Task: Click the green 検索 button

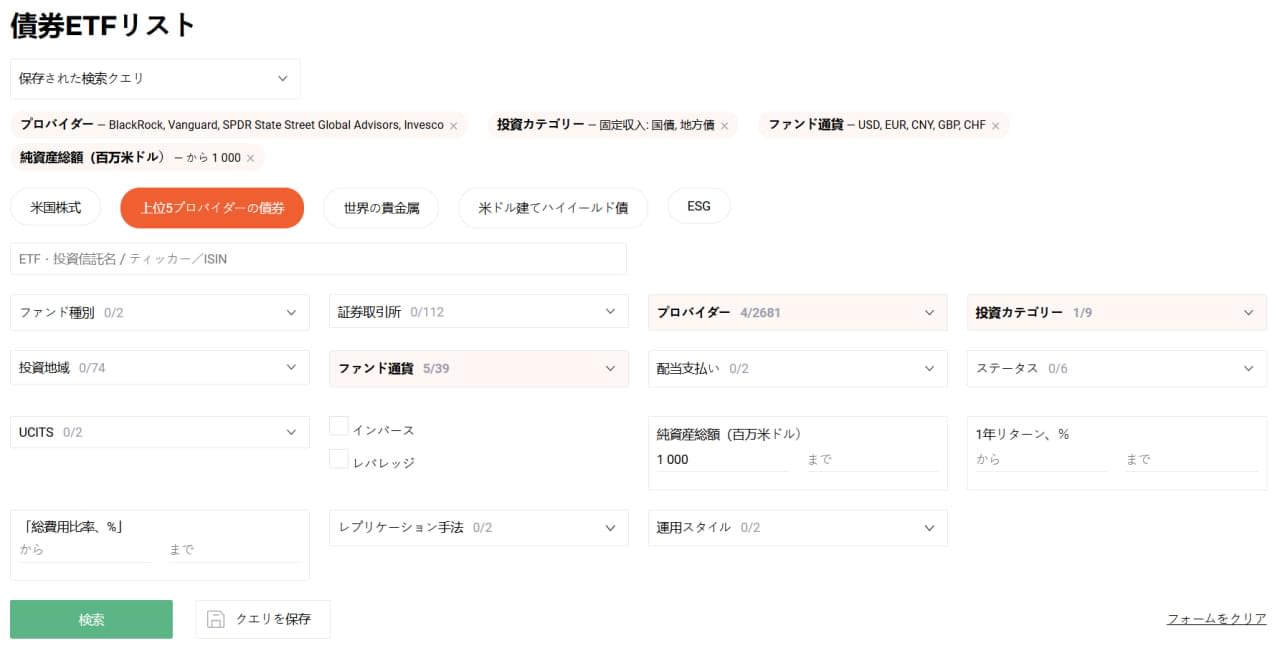Action: (x=91, y=619)
